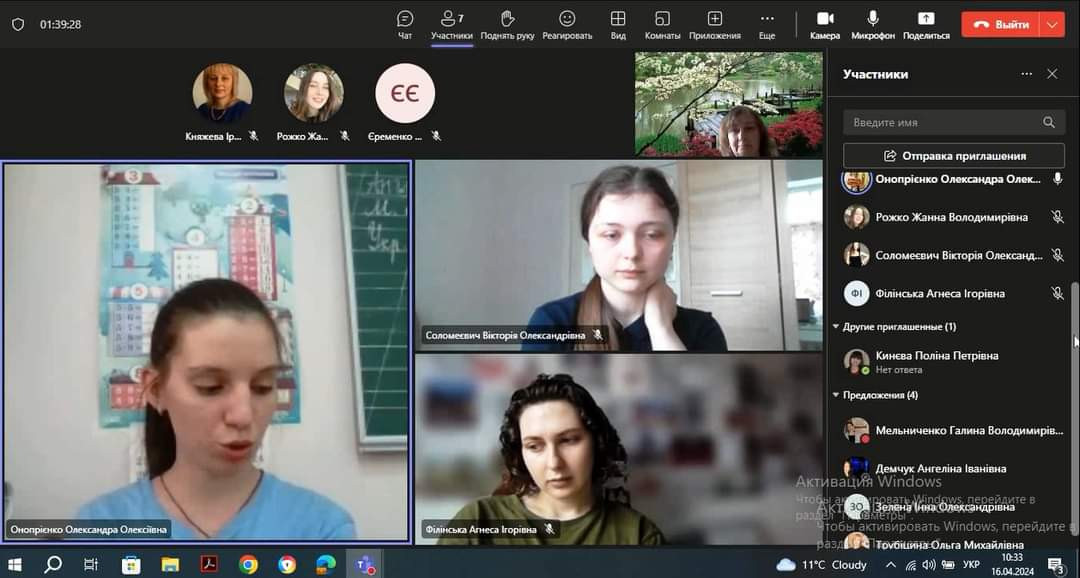Open Microsoft Edge from taskbar

326,565
